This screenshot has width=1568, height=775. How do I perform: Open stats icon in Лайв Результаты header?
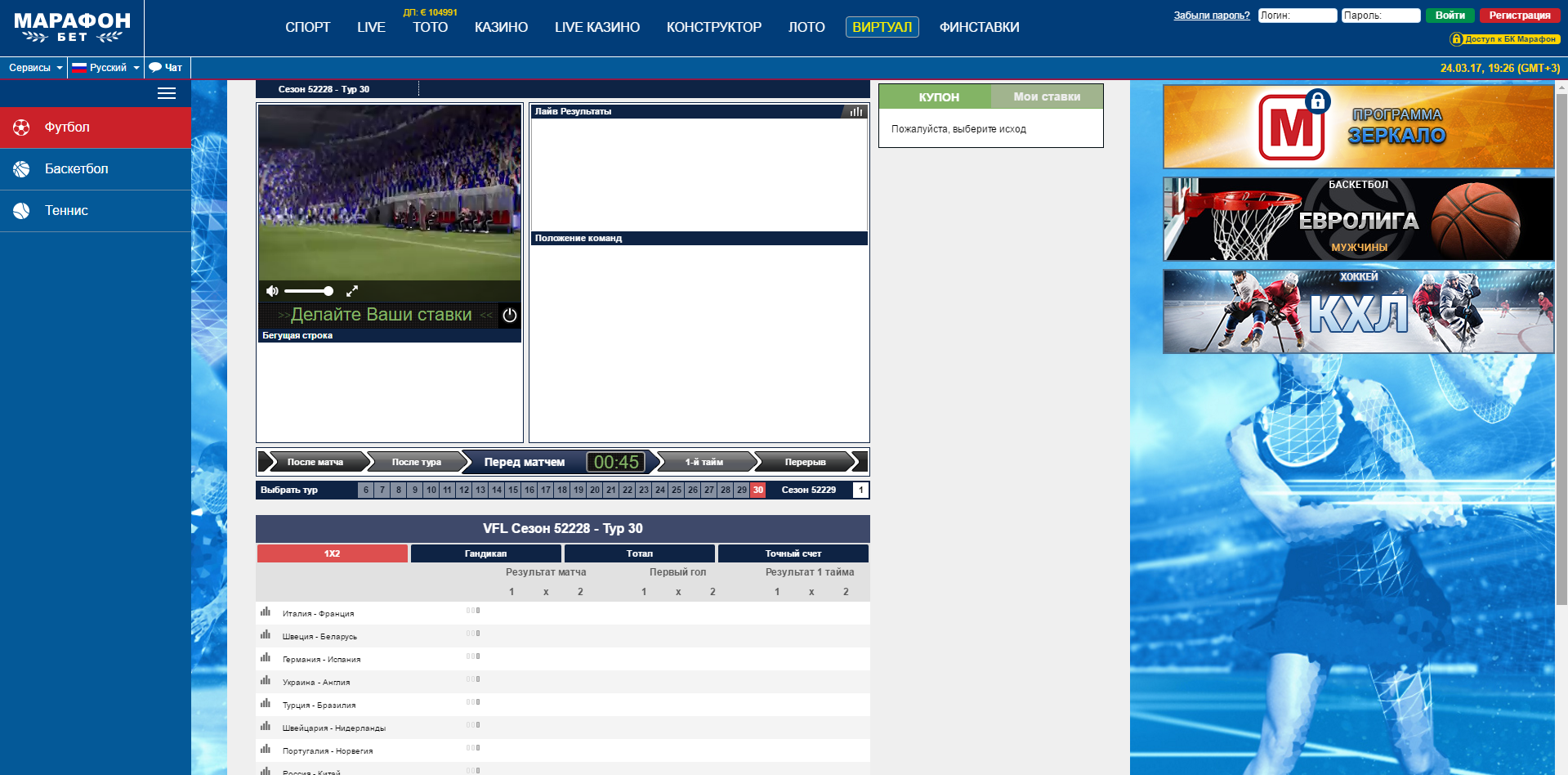tap(855, 111)
